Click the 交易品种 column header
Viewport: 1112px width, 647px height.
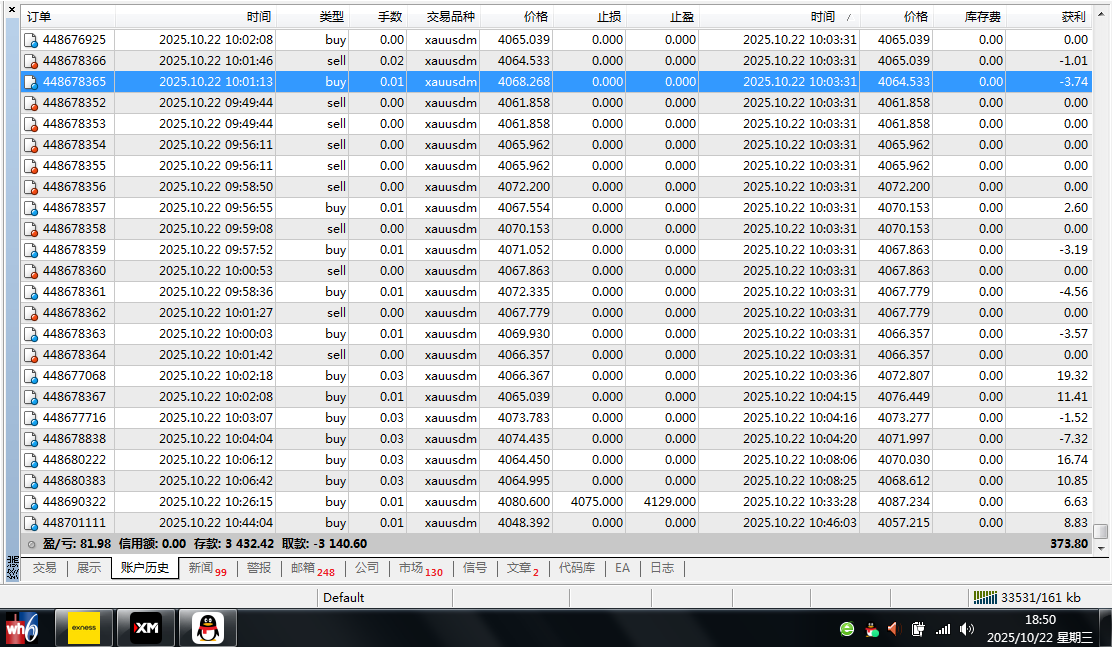pyautogui.click(x=450, y=17)
